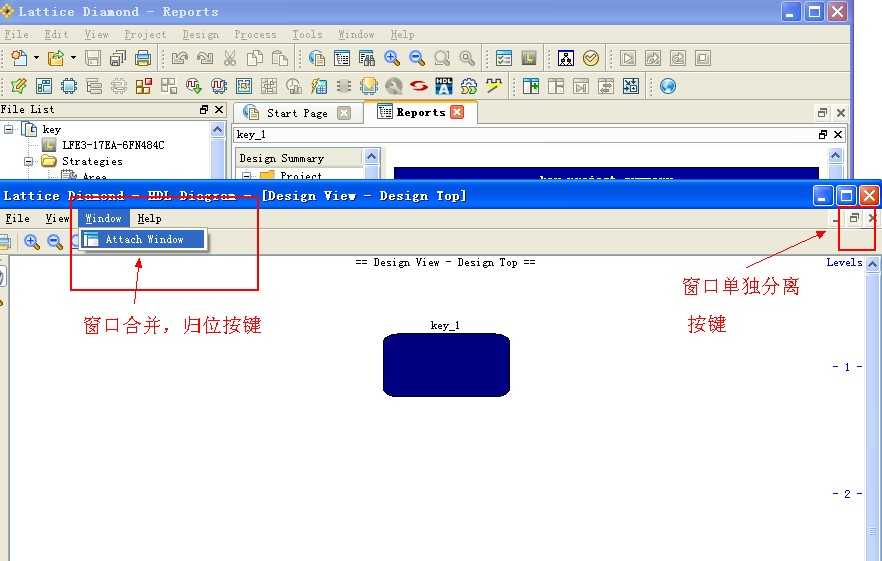Viewport: 882px width, 561px height.
Task: Click panel with green arrow icon
Action: [x=531, y=86]
